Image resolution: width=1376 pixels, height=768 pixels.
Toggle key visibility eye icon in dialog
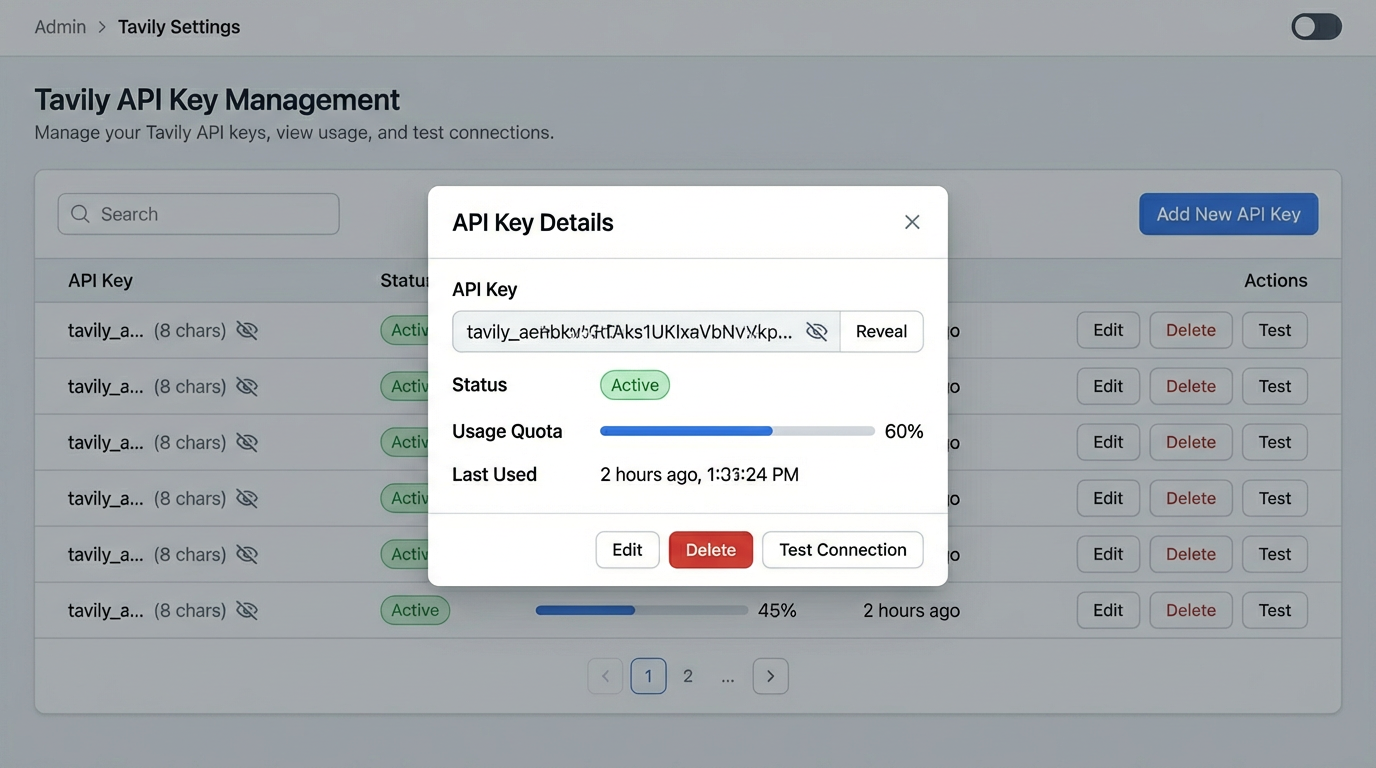pos(817,332)
